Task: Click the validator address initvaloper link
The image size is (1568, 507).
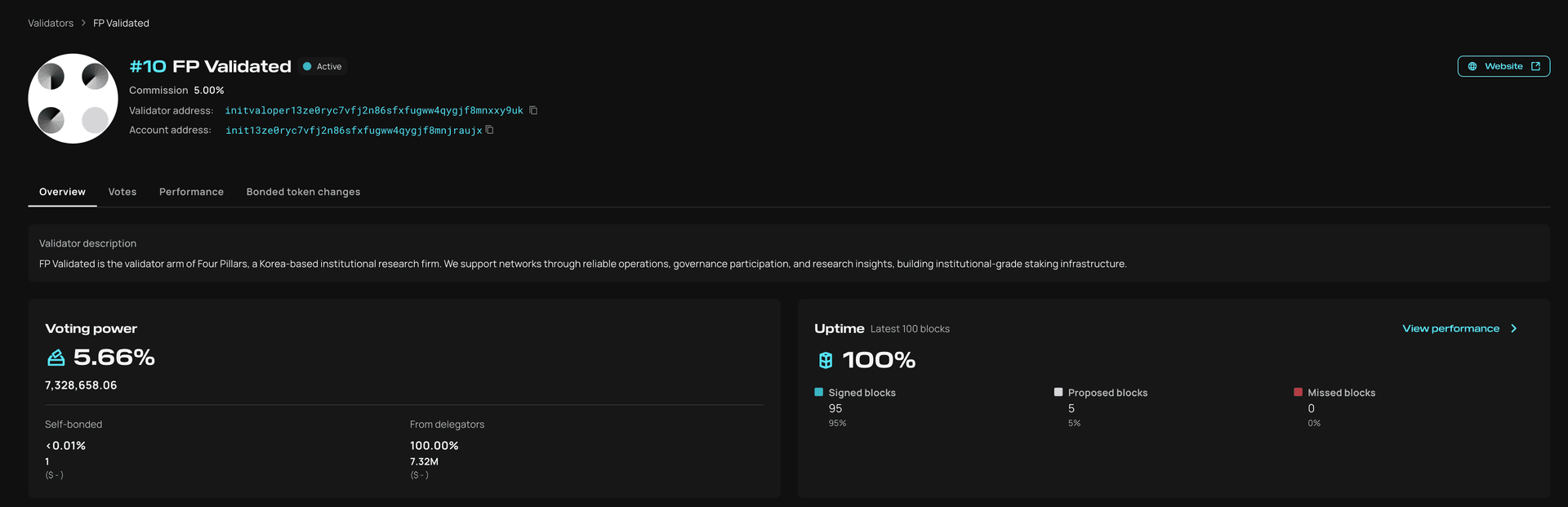Action: coord(374,110)
